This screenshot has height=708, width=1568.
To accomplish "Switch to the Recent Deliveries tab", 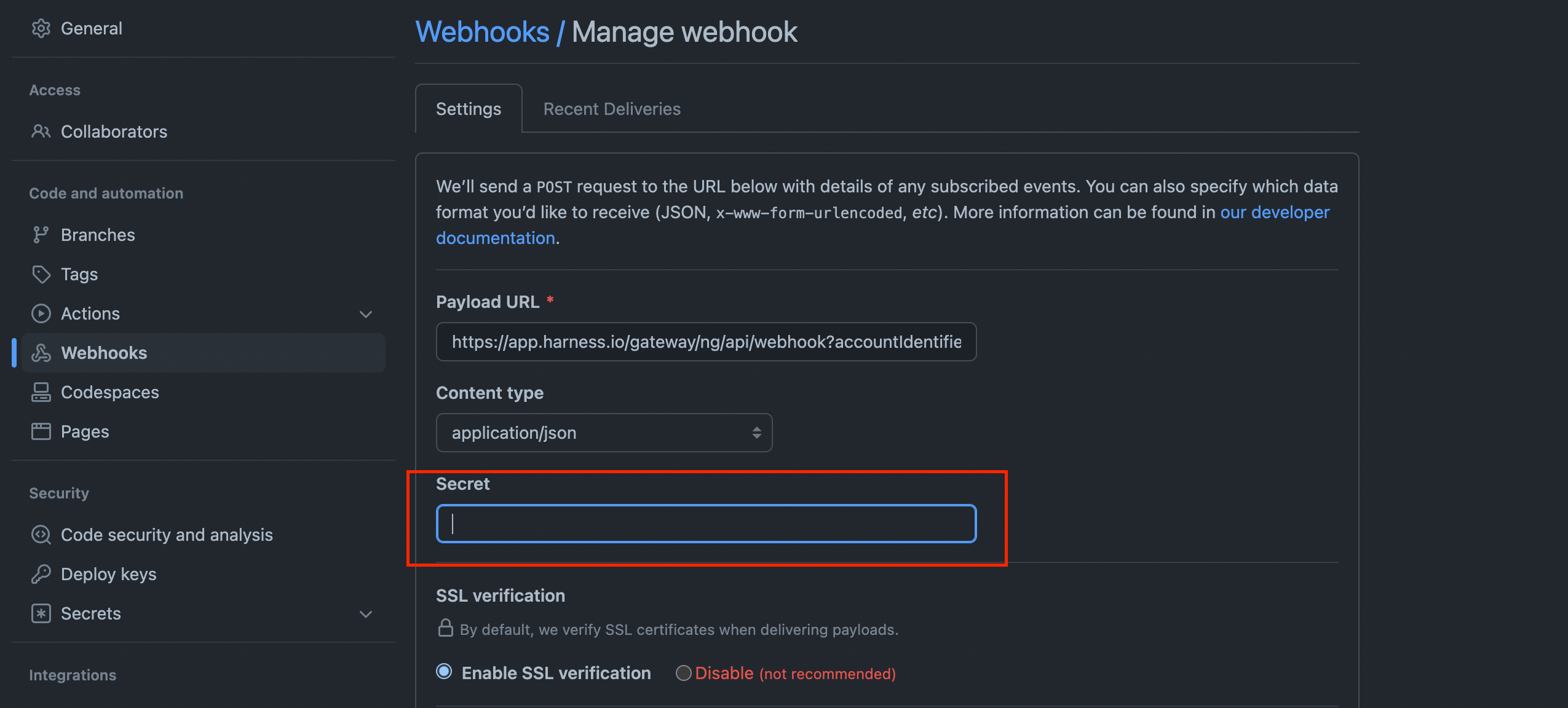I will point(611,108).
